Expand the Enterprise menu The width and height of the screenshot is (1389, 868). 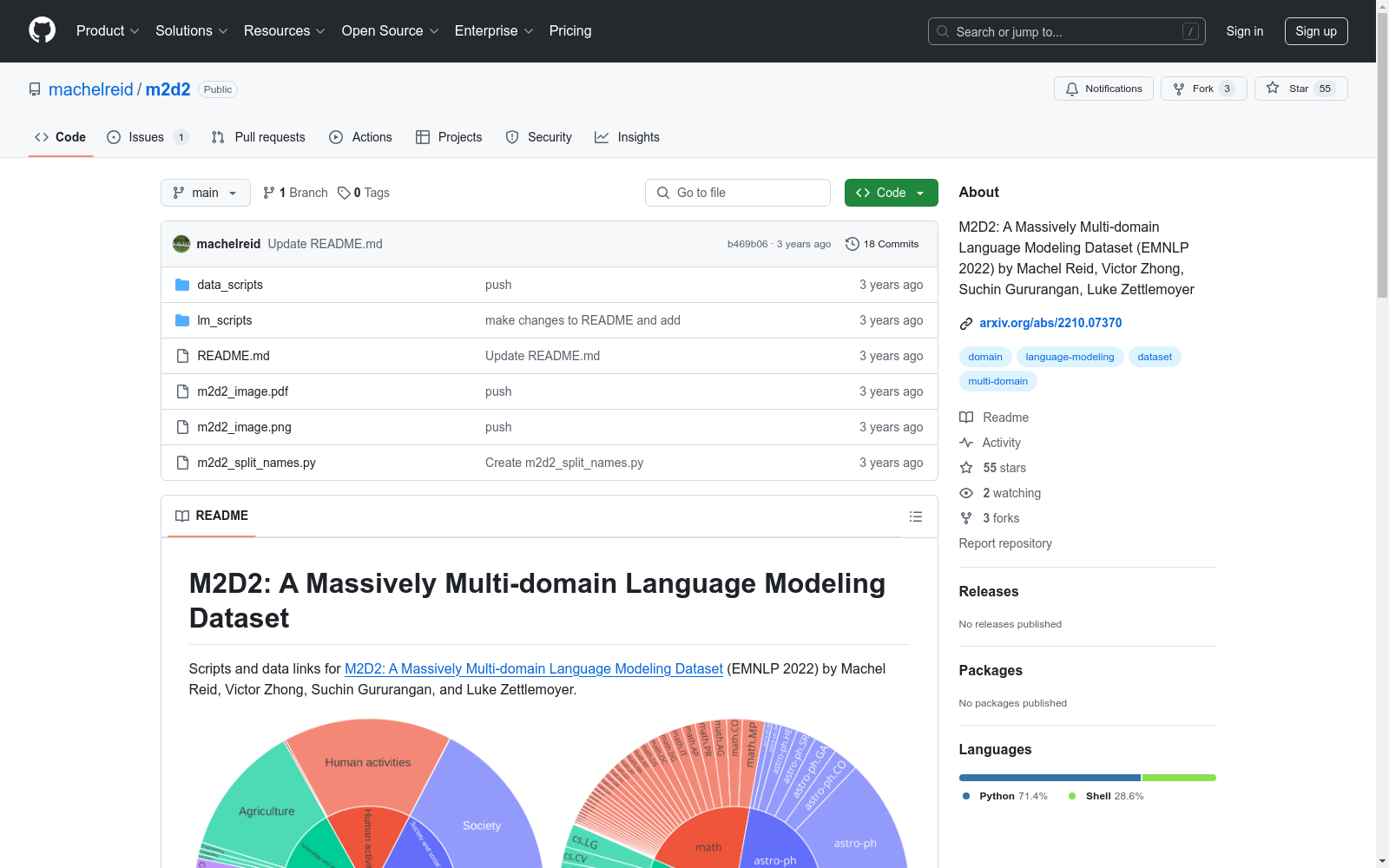[x=494, y=30]
